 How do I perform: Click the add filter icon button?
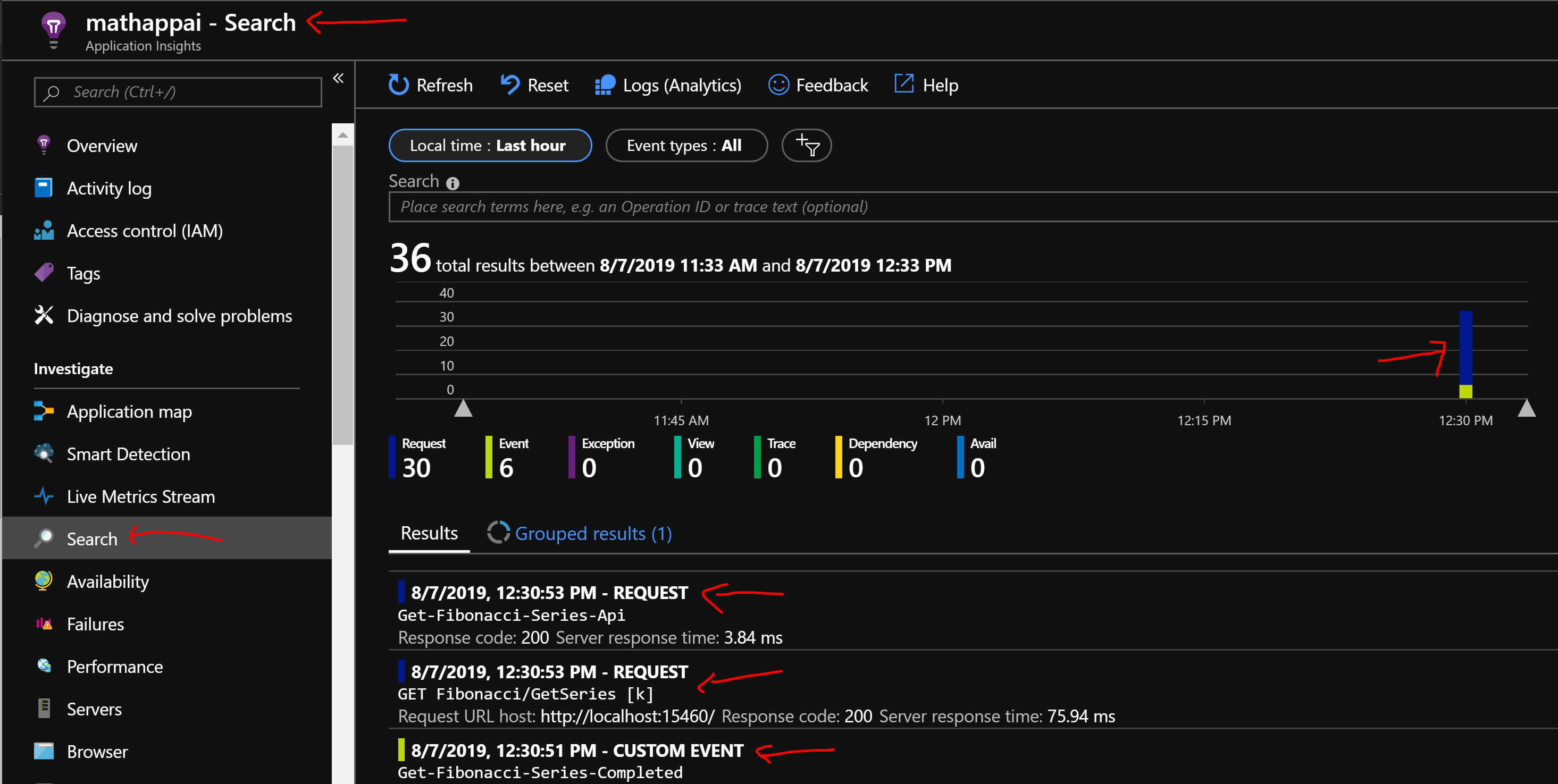[x=807, y=145]
